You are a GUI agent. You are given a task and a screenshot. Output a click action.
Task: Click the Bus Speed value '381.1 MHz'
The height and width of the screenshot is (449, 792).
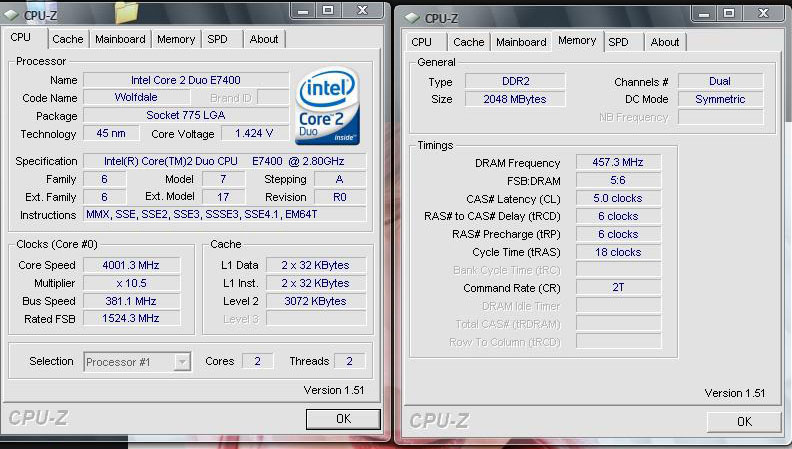(x=131, y=301)
